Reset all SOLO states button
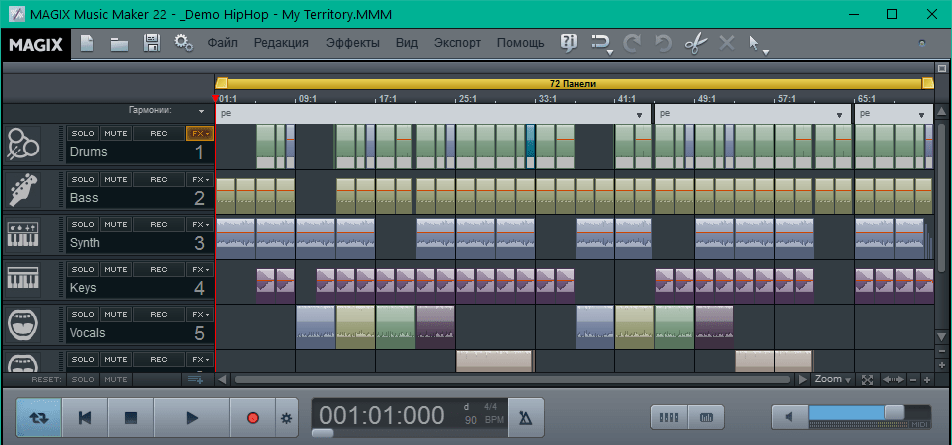952x445 pixels. click(x=83, y=379)
